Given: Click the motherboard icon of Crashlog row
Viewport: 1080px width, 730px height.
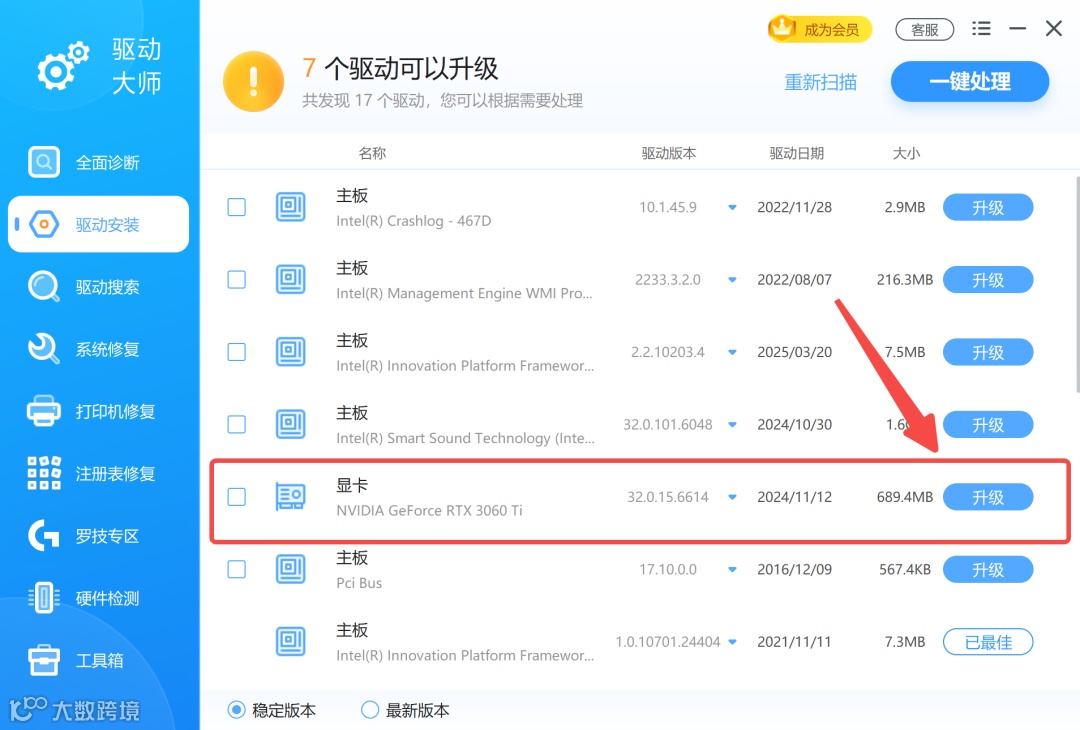Looking at the screenshot, I should pos(291,207).
